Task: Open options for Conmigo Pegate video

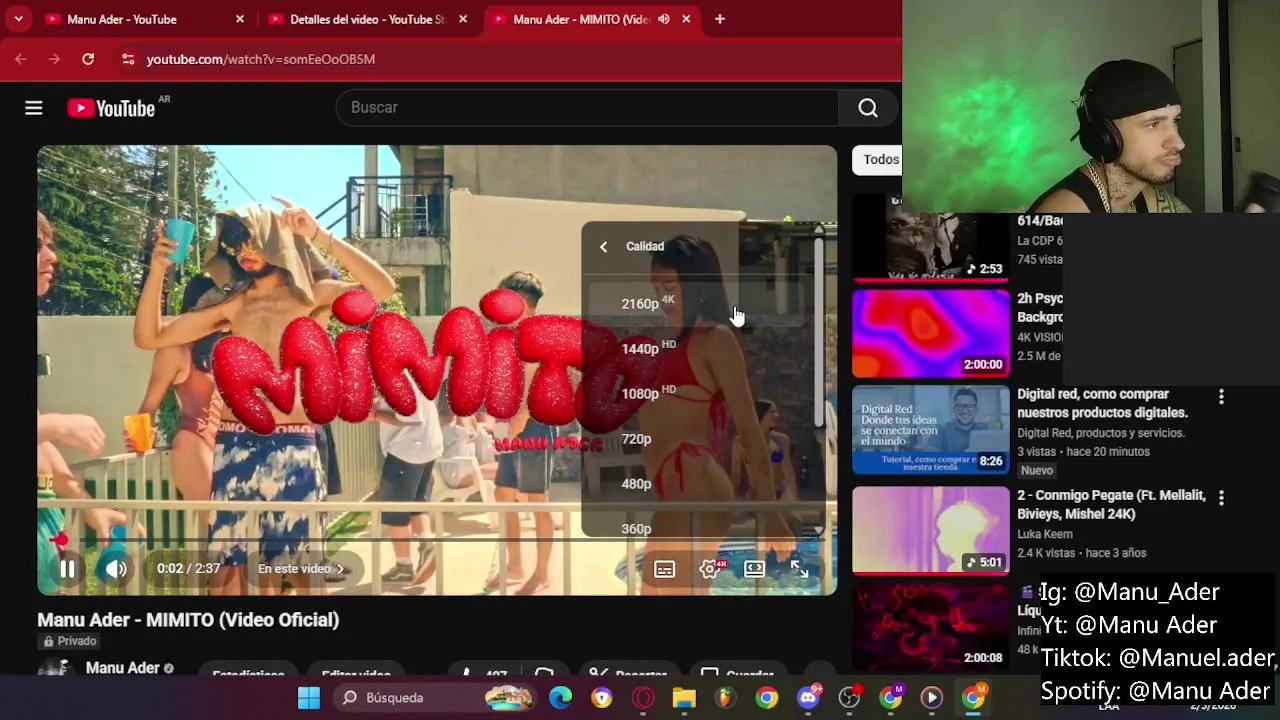Action: click(x=1221, y=497)
